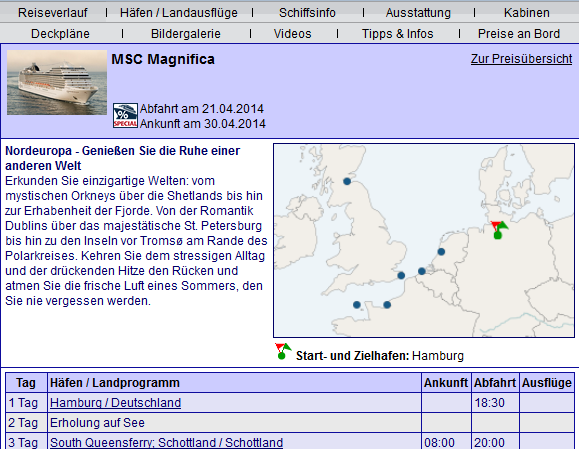The image size is (579, 449).
Task: Open the Reiseverlauf tab
Action: pyautogui.click(x=53, y=13)
